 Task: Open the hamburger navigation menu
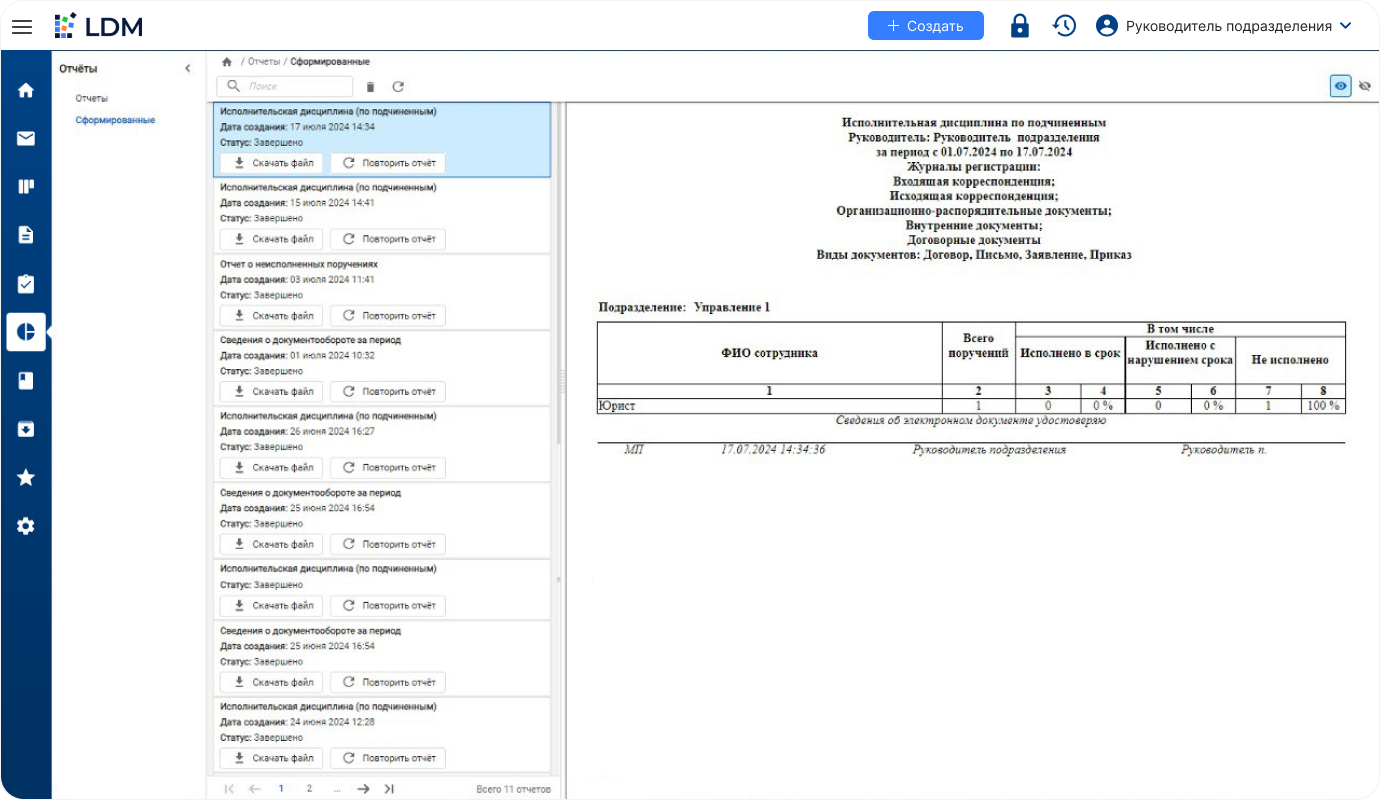coord(22,26)
